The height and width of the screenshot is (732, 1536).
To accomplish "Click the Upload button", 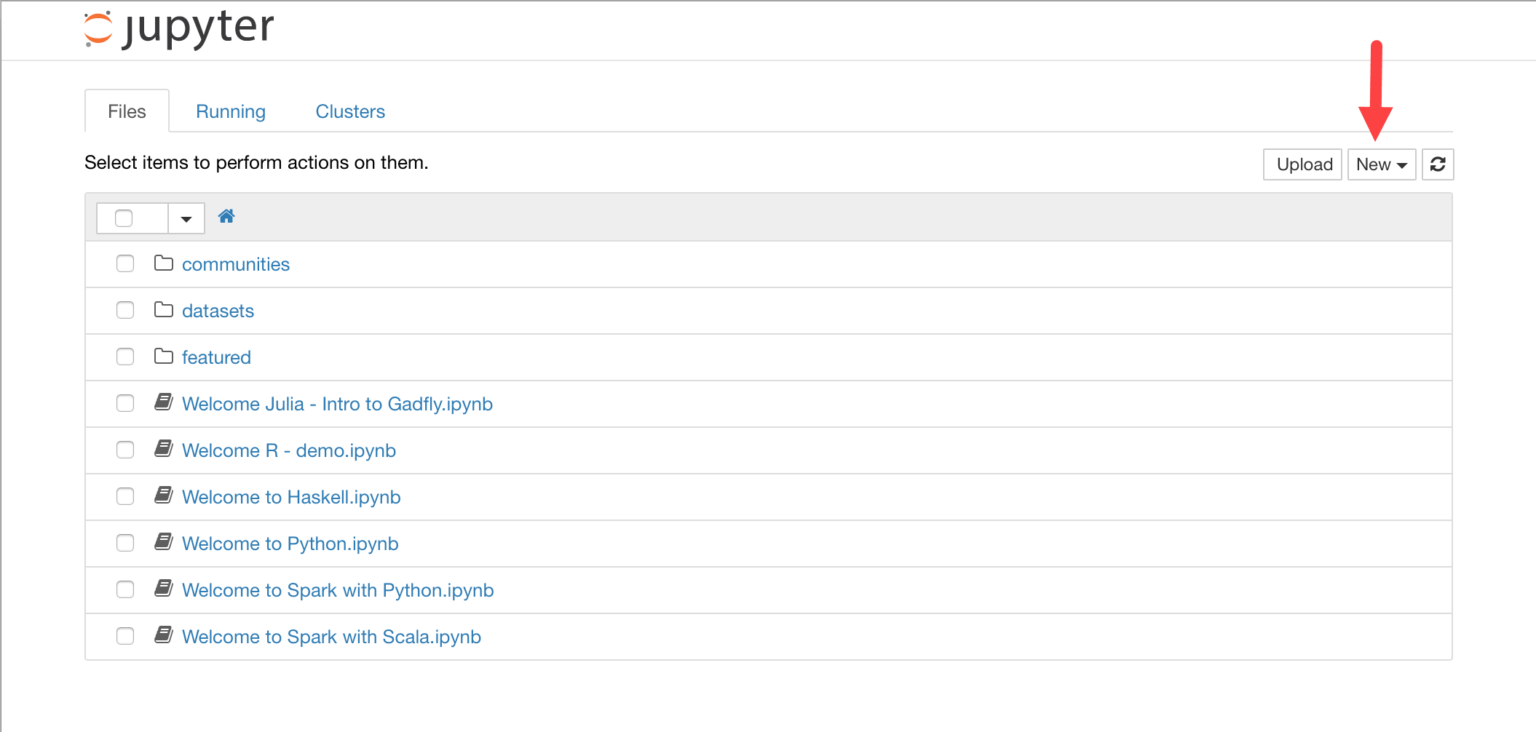I will 1303,164.
